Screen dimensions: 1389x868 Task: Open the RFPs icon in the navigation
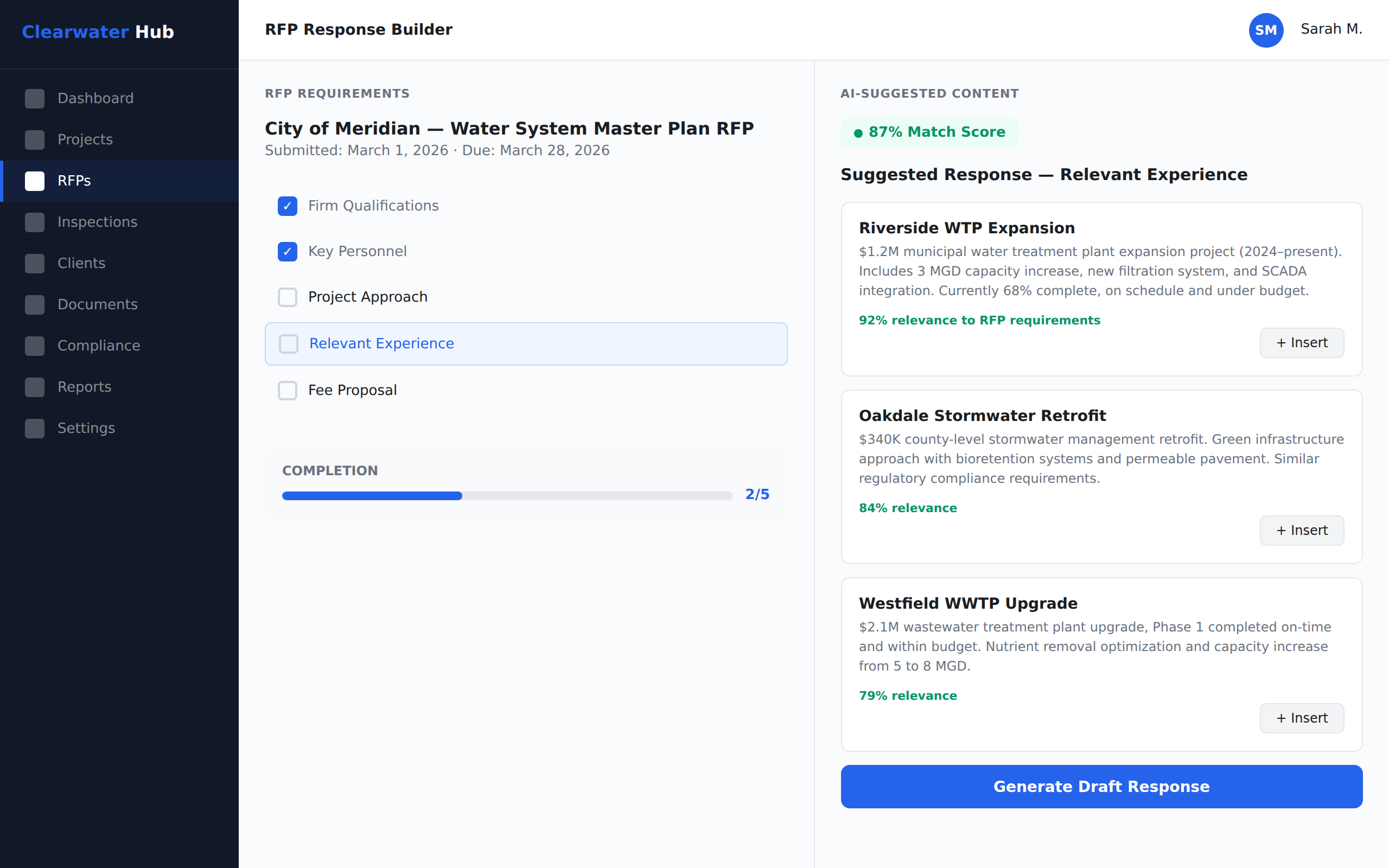(34, 181)
